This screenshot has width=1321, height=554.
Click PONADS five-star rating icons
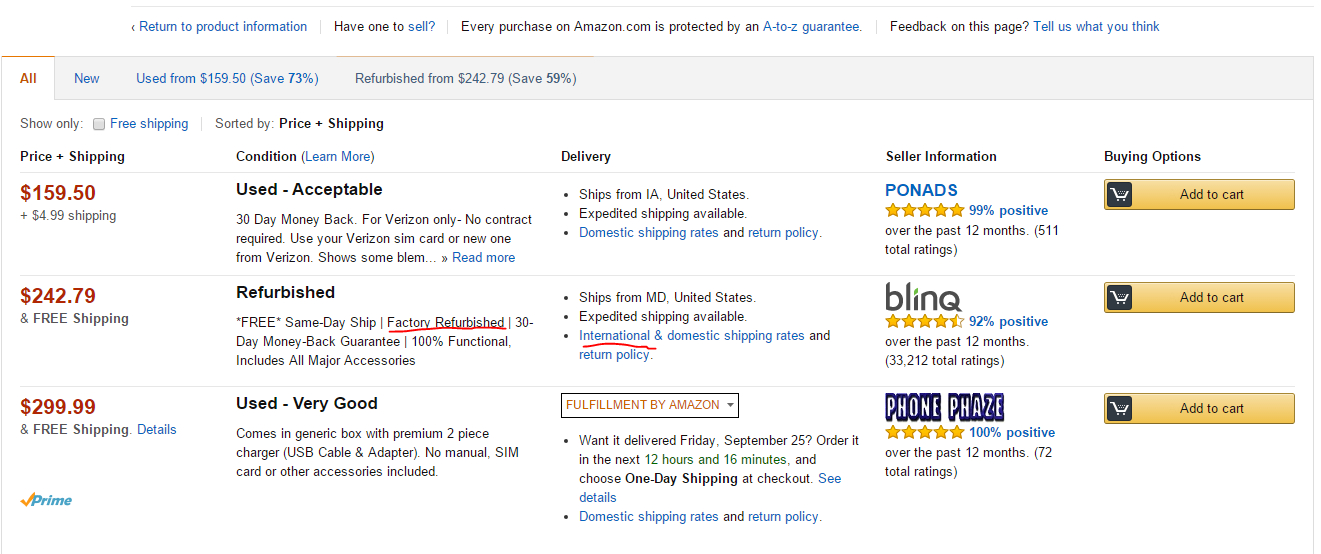pyautogui.click(x=924, y=211)
